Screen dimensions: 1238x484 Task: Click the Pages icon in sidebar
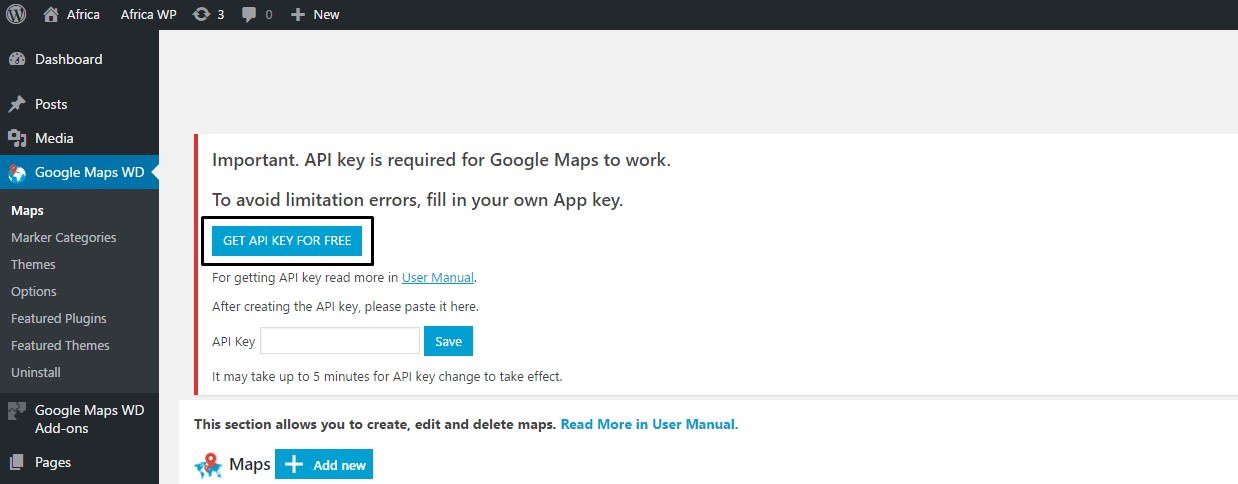click(17, 462)
